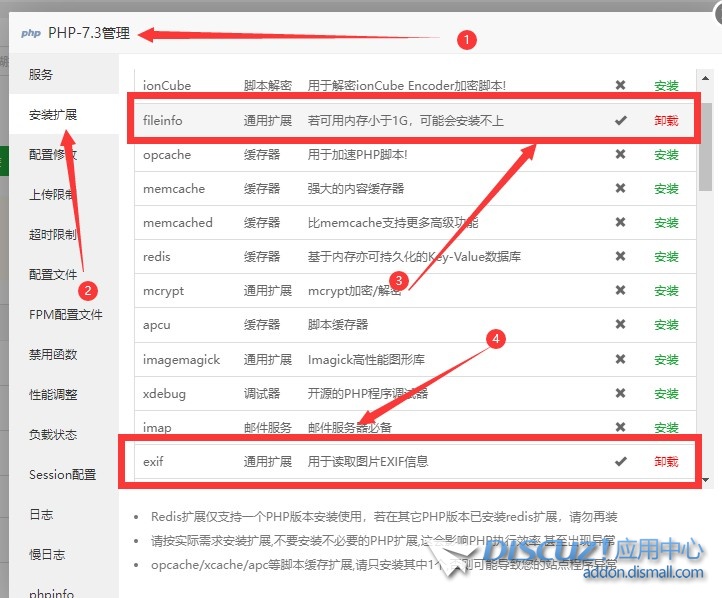Open the 配置文件 sidebar tab
Image resolution: width=722 pixels, height=598 pixels.
point(53,275)
